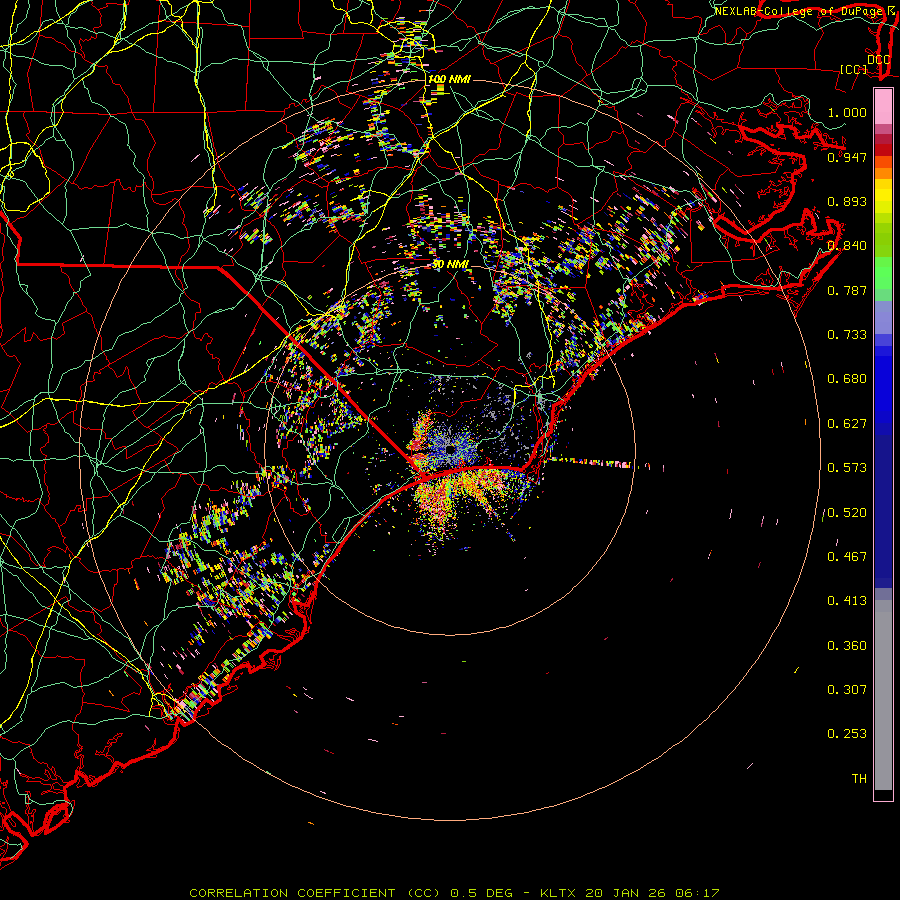Click the 0.413 color scale label
This screenshot has height=900, width=900.
(x=847, y=601)
